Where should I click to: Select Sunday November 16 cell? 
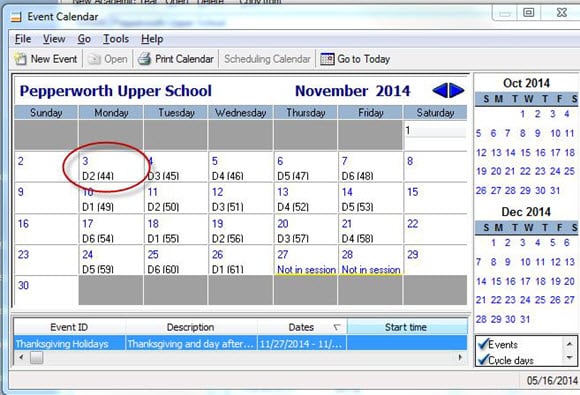46,229
